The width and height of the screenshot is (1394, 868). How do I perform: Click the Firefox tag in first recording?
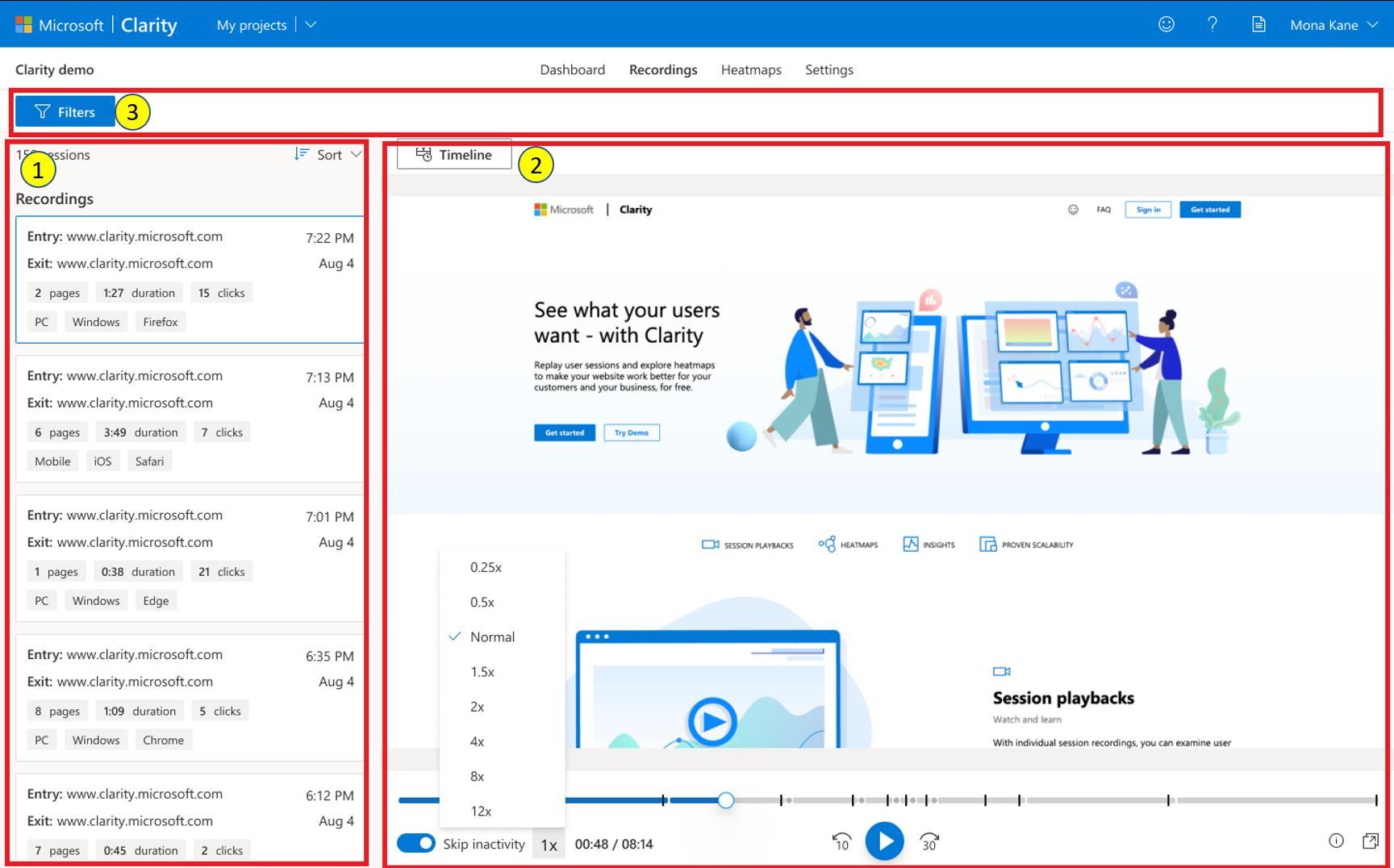(x=161, y=322)
